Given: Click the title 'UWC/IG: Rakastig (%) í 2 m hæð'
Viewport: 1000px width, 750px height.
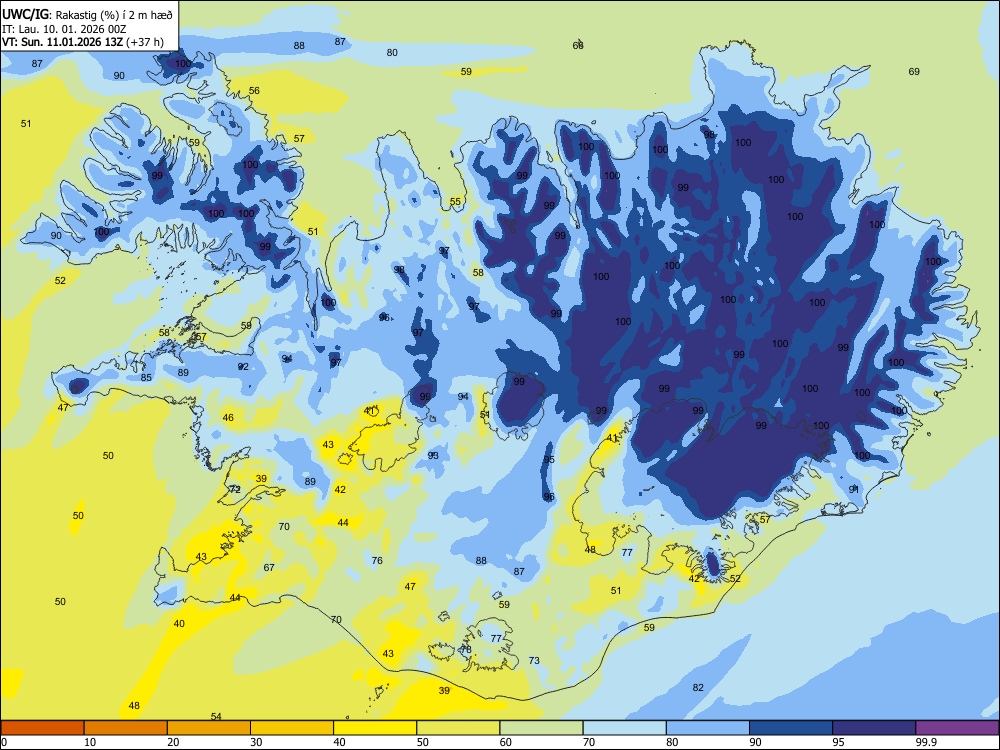Looking at the screenshot, I should pyautogui.click(x=87, y=14).
